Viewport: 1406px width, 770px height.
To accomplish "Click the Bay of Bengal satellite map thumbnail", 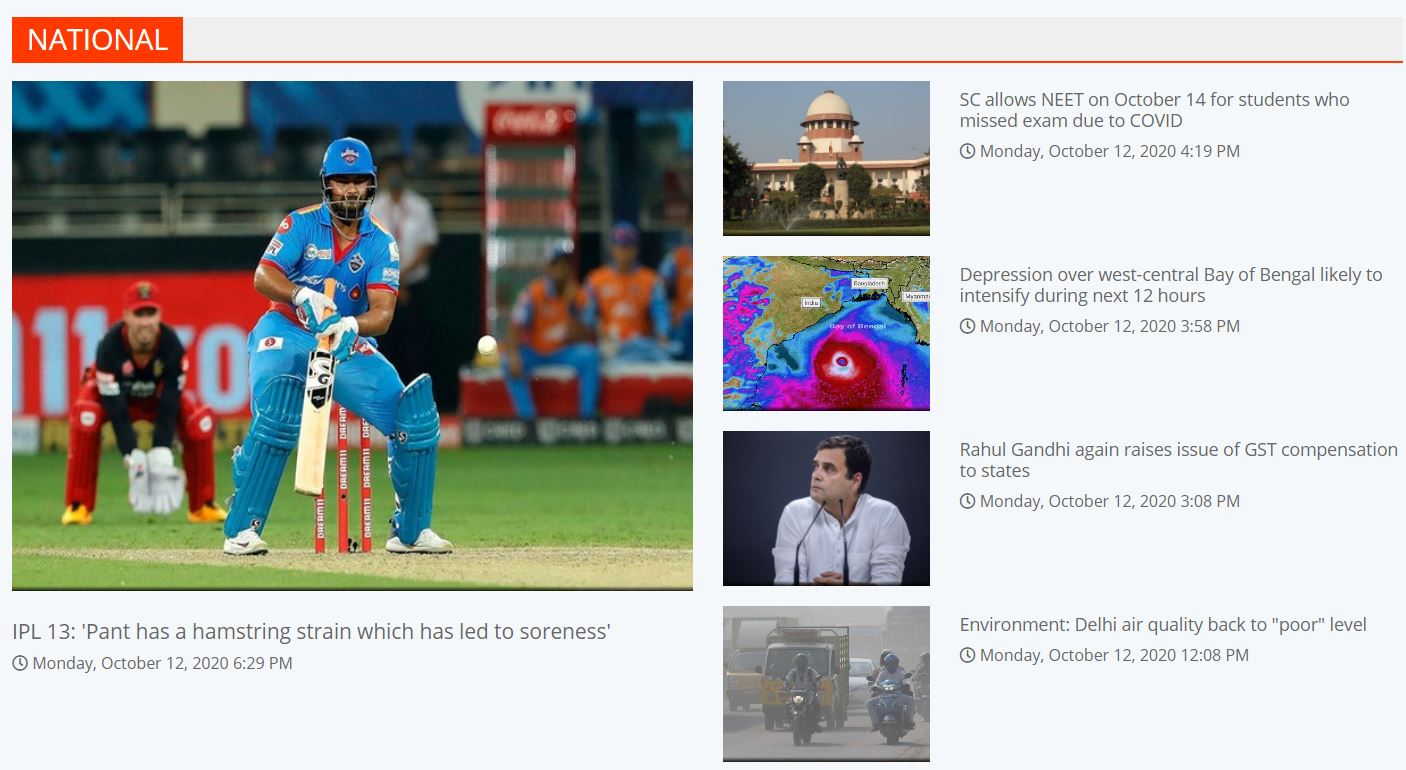I will click(826, 333).
